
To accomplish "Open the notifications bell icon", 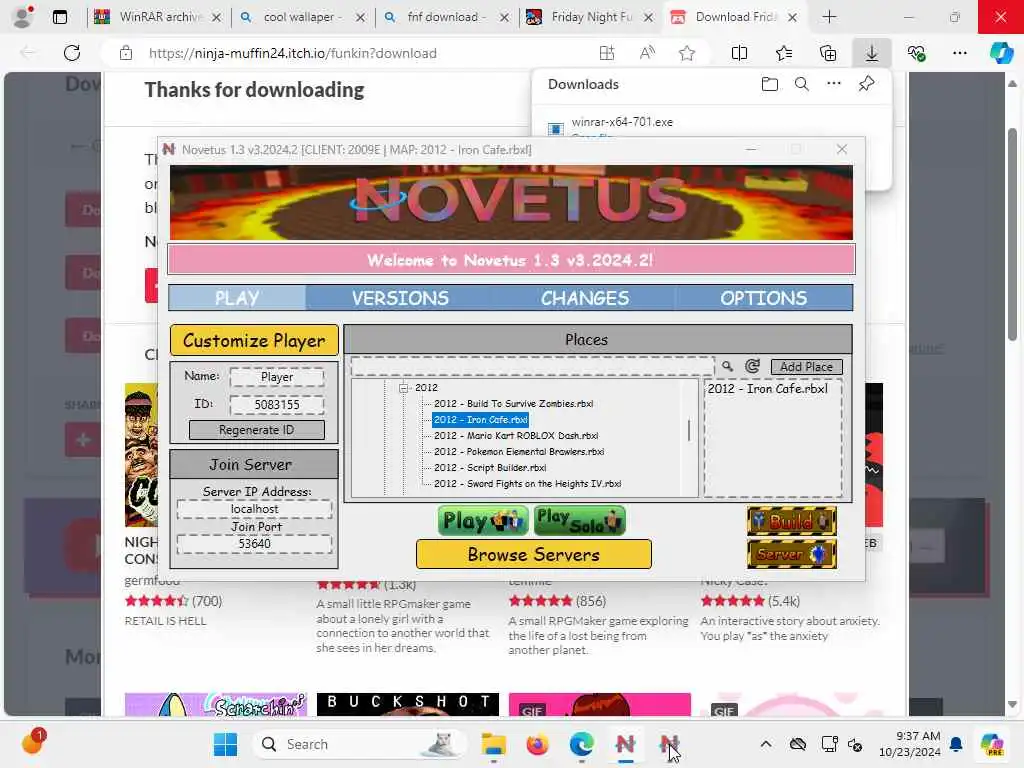I will 956,744.
